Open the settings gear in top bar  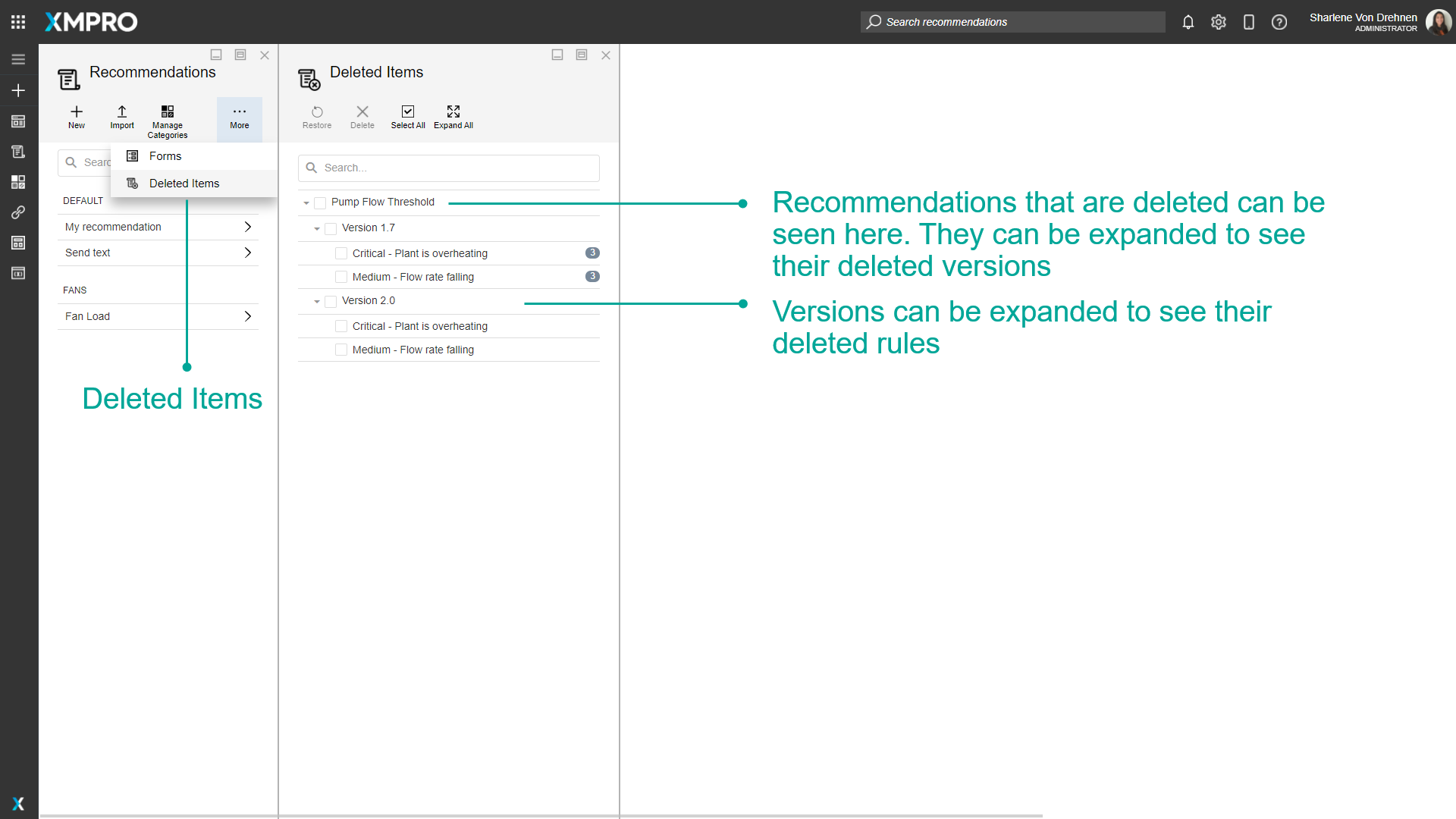[x=1219, y=22]
